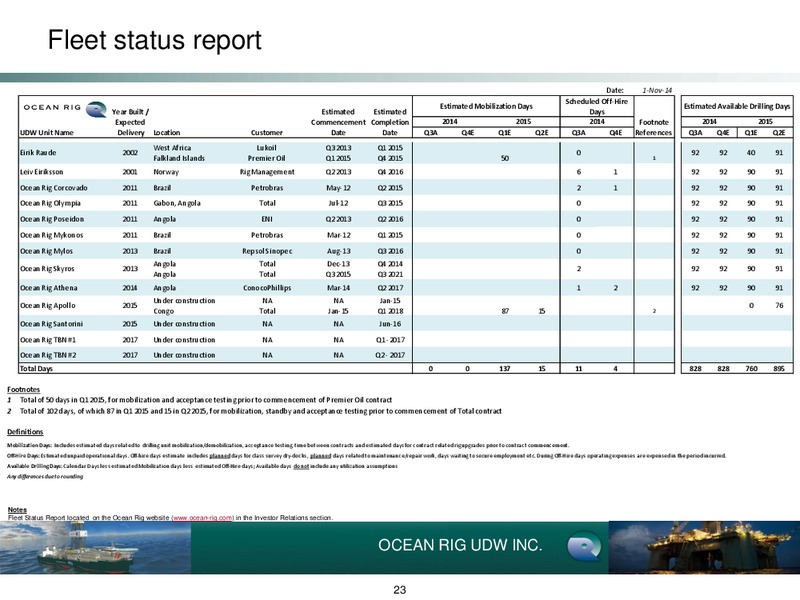Click customer 'Repsol Sinopec' cell
Viewport: 800px width, 600px height.
pyautogui.click(x=267, y=251)
